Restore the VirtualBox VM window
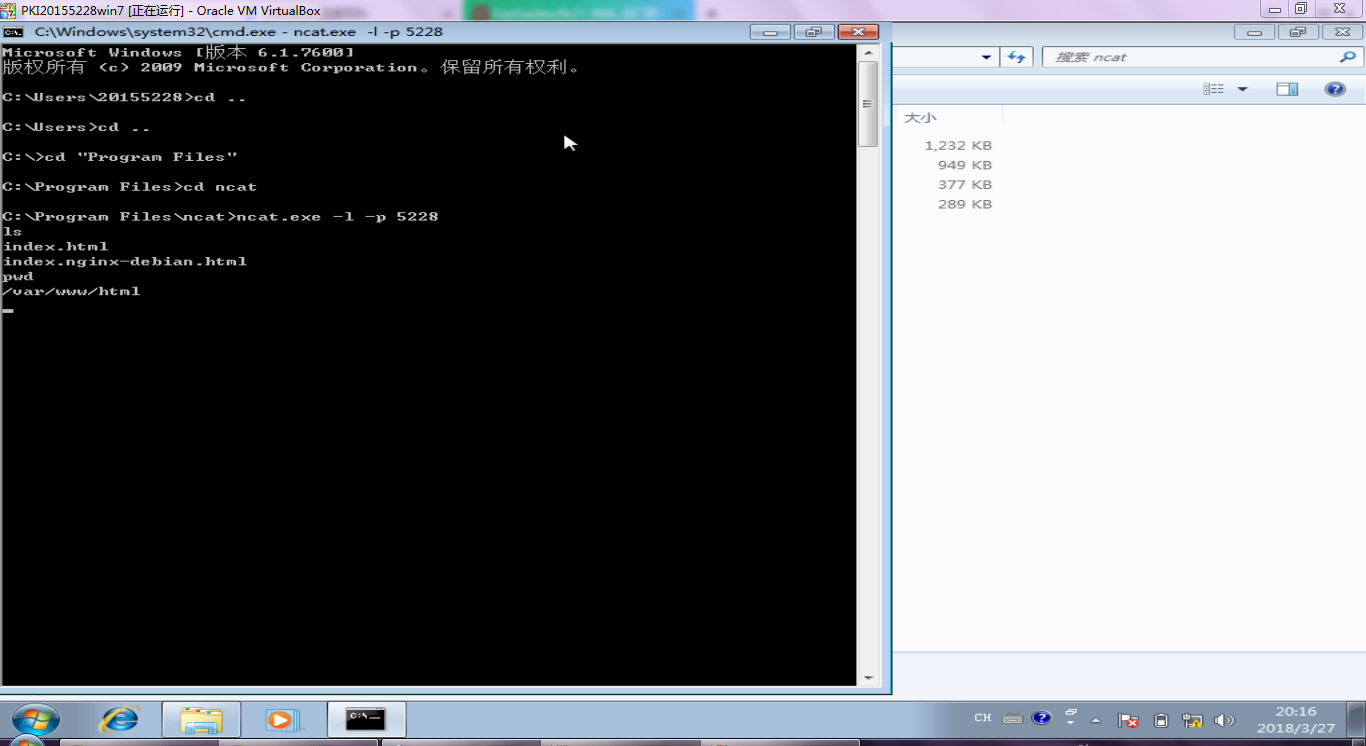This screenshot has height=746, width=1366. coord(1301,9)
